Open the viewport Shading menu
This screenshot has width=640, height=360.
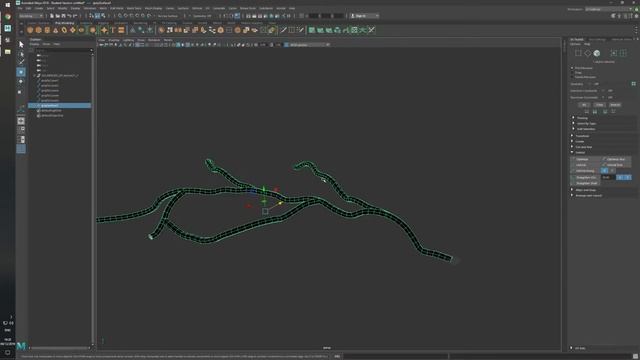114,40
